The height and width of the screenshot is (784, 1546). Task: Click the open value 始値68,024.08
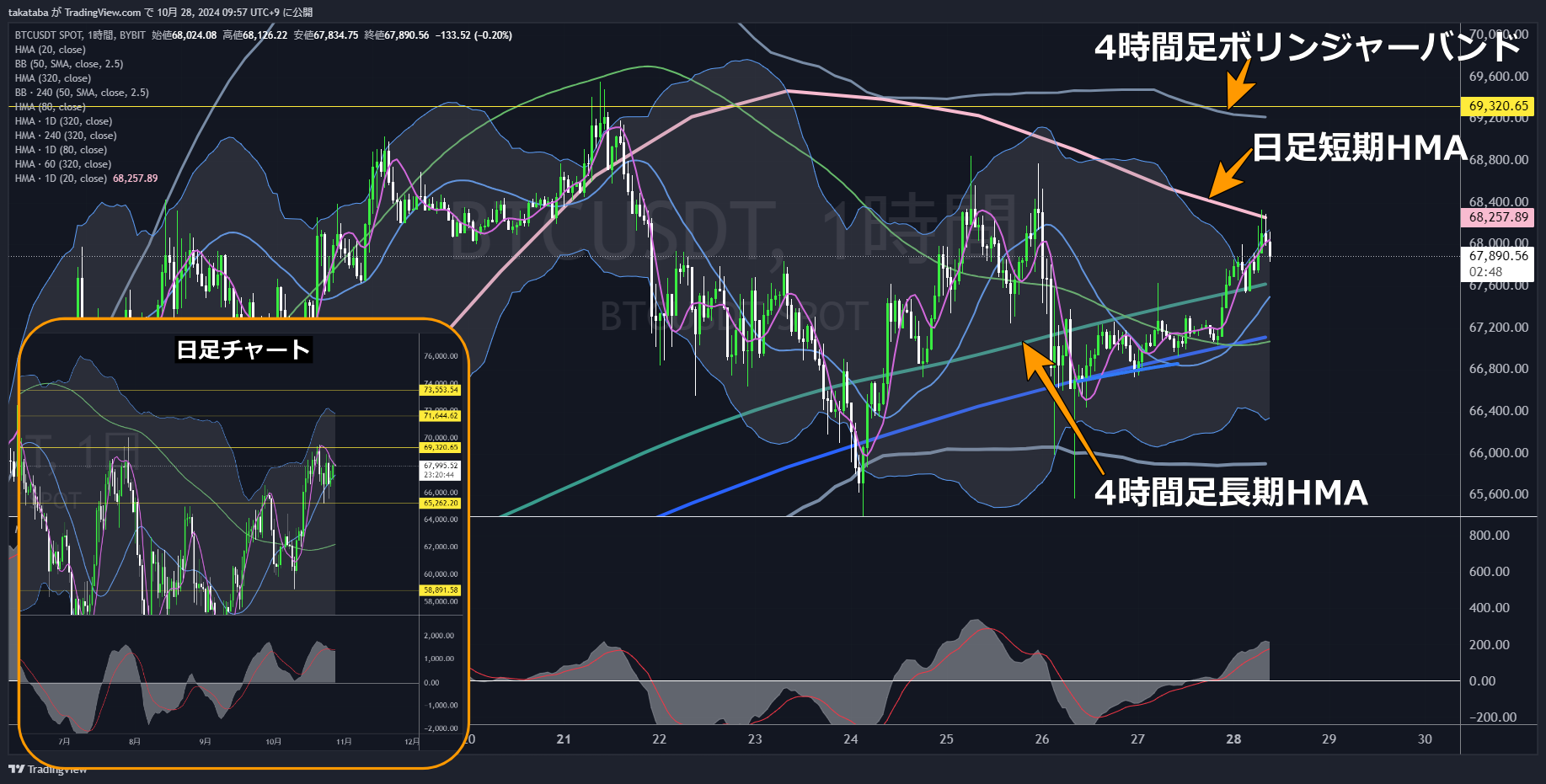coord(184,35)
